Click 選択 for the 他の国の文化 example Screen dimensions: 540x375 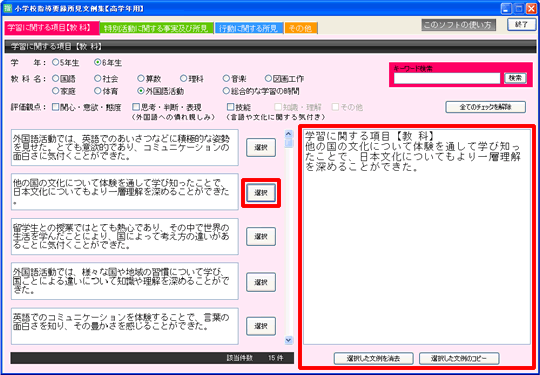click(261, 193)
